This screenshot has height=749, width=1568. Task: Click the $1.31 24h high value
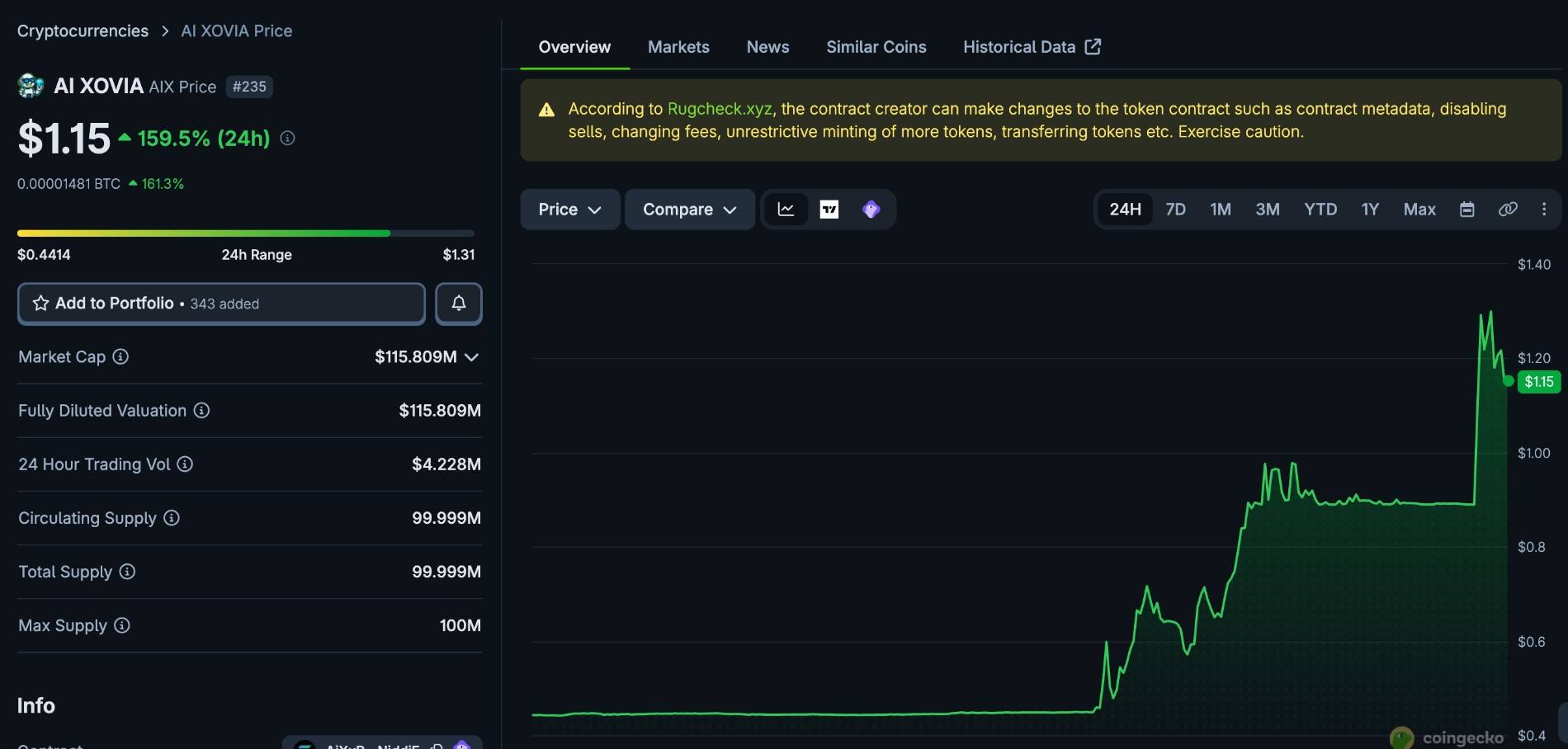459,255
